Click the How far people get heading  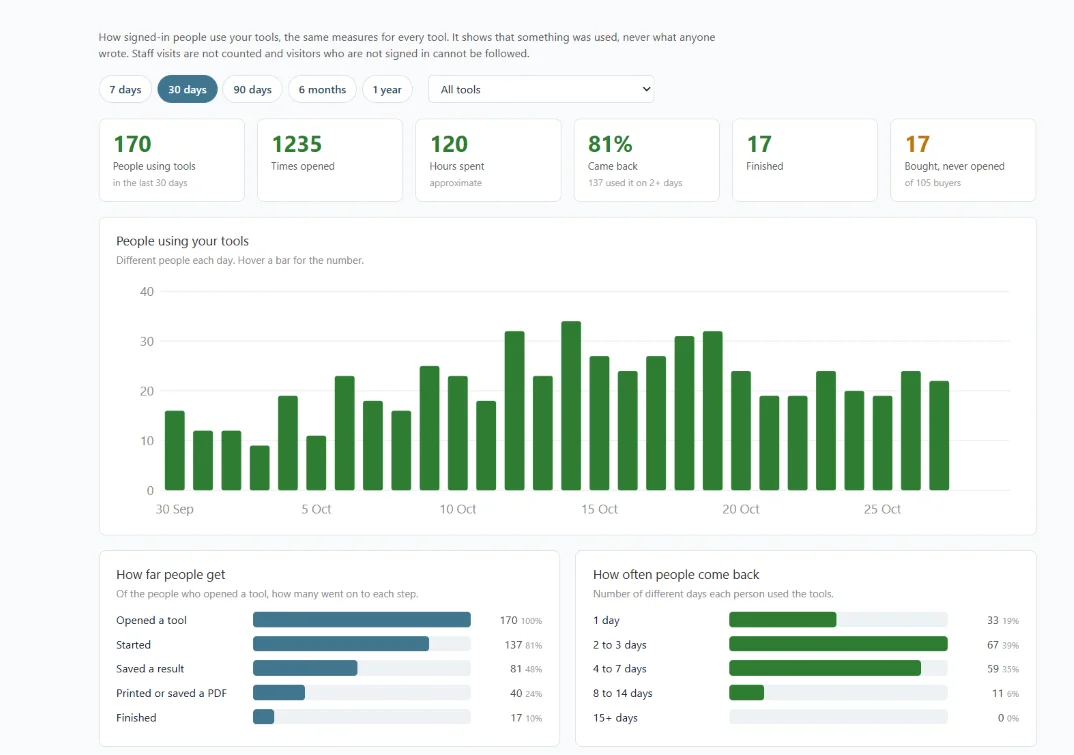(x=171, y=575)
